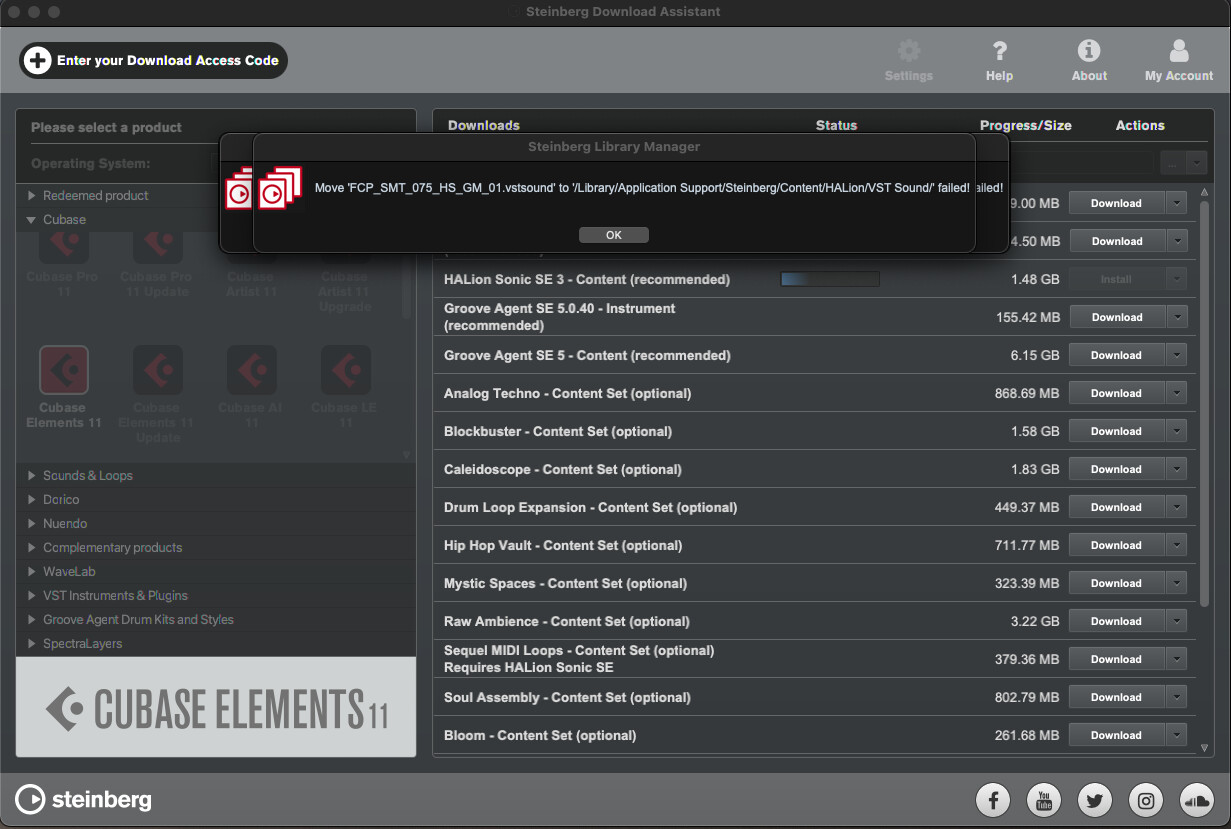Open Settings gear icon
1231x829 pixels.
point(908,51)
